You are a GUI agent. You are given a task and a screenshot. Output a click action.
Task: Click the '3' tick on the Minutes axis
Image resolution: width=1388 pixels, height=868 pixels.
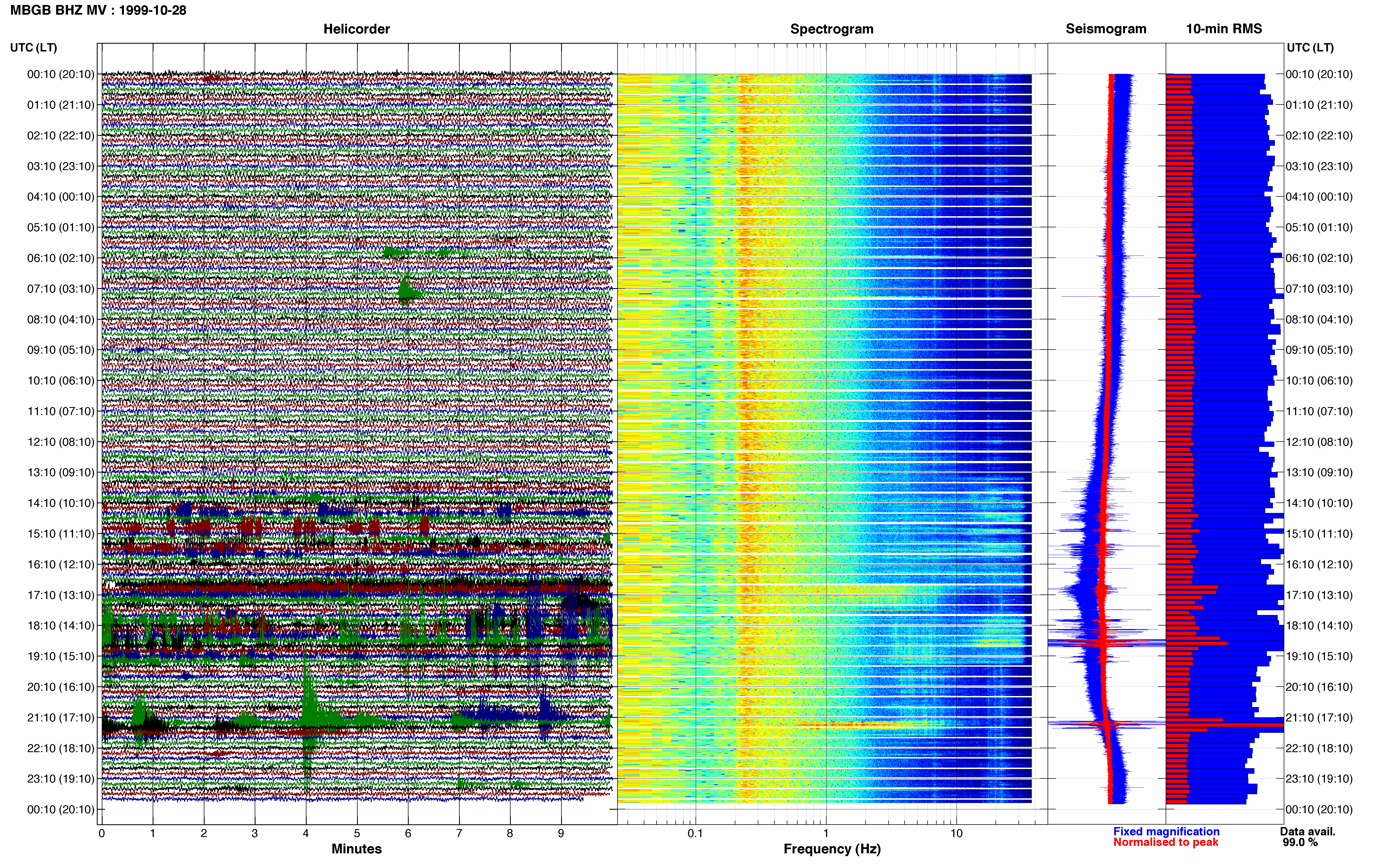[255, 833]
